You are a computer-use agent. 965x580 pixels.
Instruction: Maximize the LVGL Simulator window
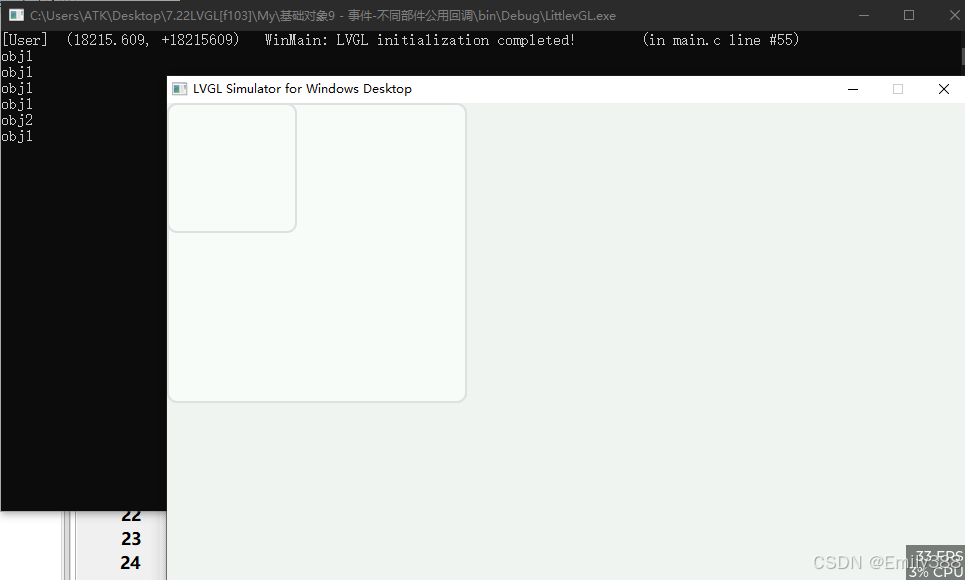point(898,88)
